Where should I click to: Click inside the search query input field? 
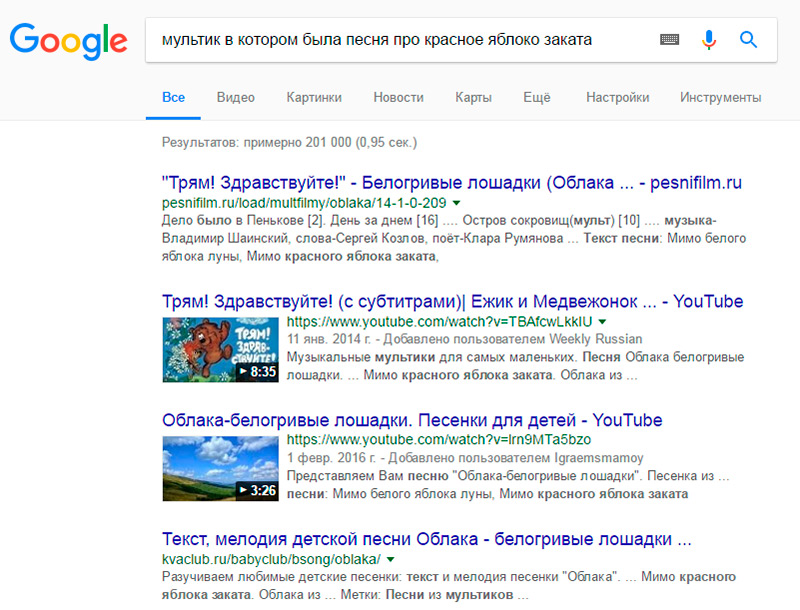pos(400,39)
